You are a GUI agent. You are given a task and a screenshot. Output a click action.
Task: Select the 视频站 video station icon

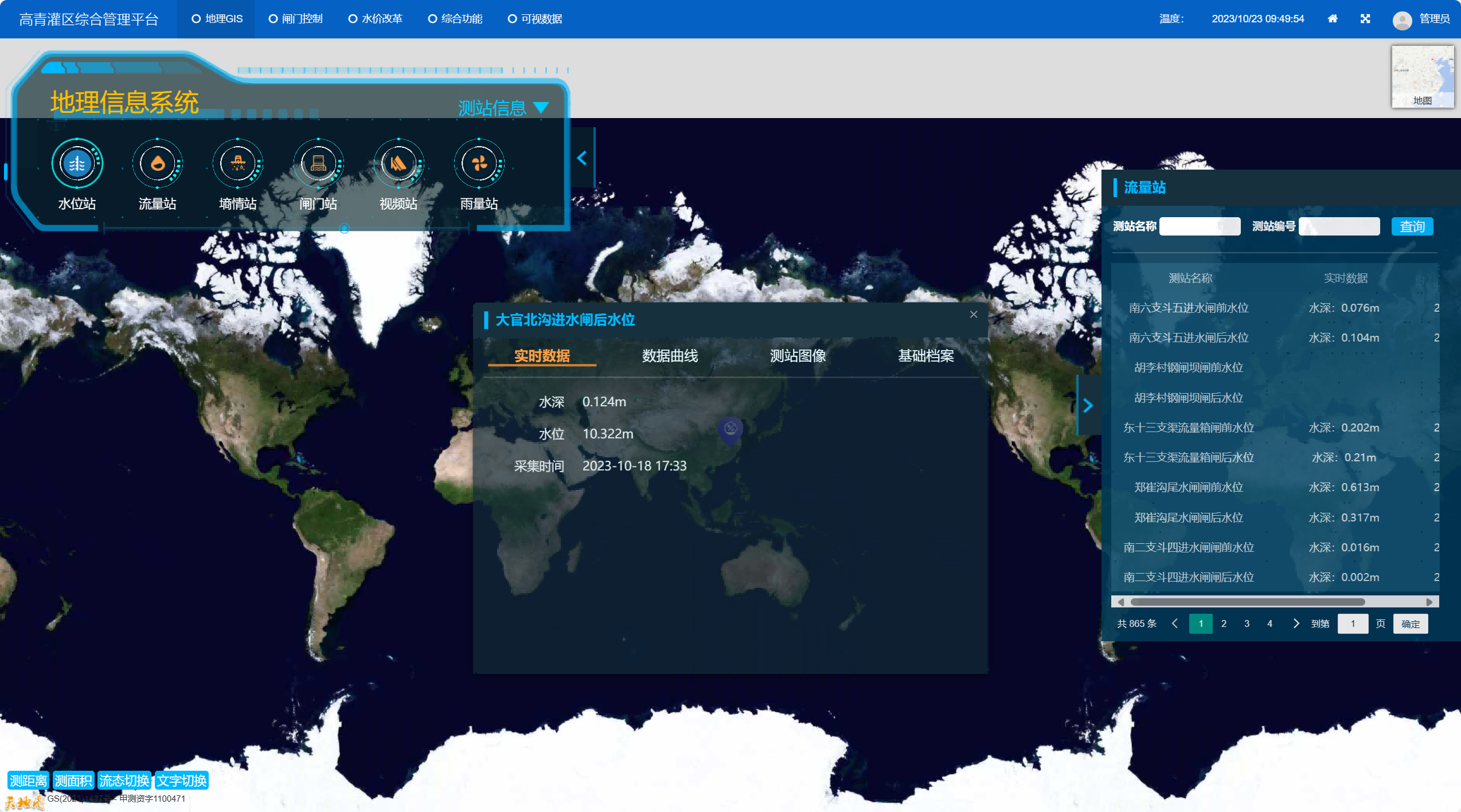click(x=399, y=164)
